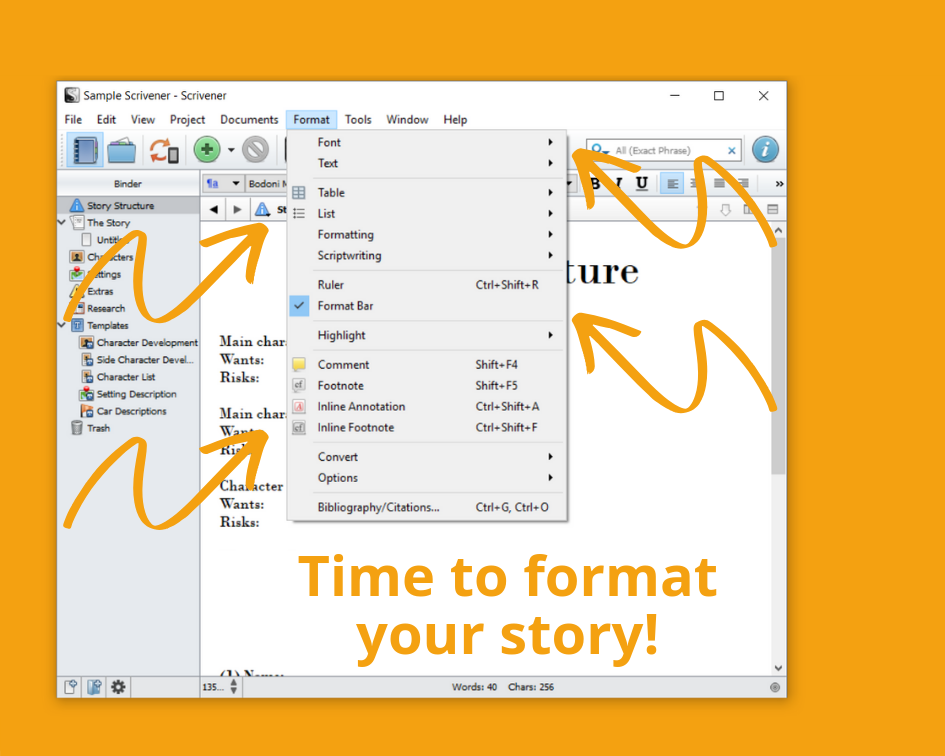Open the blue Inspector info icon

pos(765,150)
